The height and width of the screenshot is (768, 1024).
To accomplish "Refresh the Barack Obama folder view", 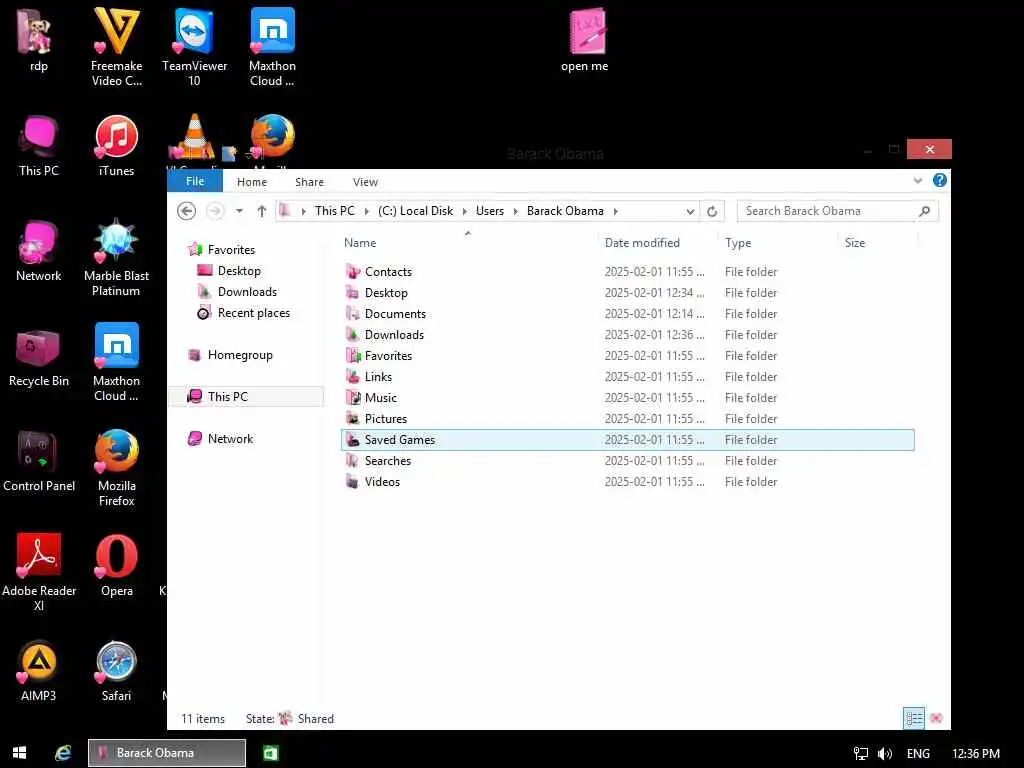I will [x=712, y=211].
